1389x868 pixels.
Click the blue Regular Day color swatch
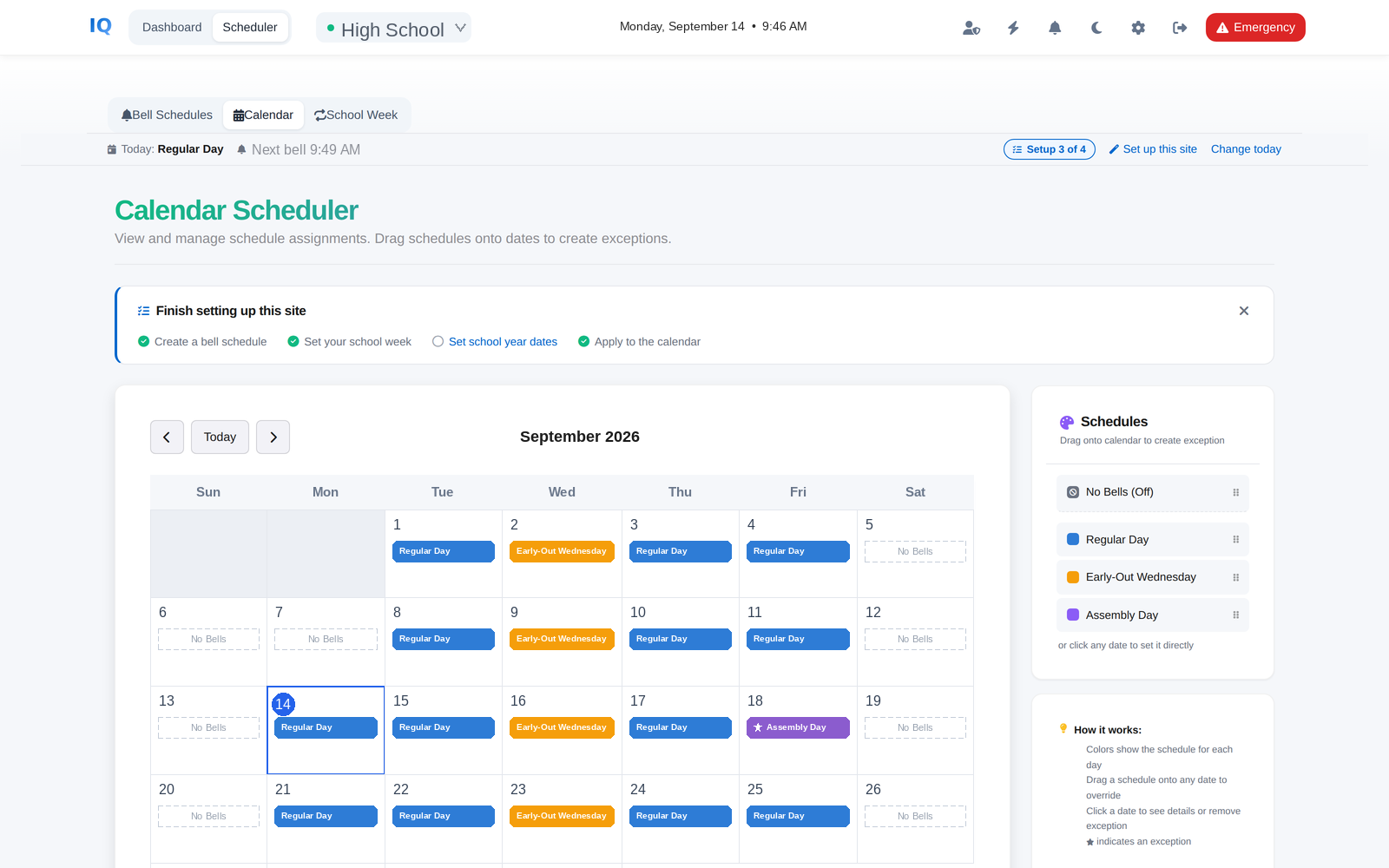coord(1073,539)
